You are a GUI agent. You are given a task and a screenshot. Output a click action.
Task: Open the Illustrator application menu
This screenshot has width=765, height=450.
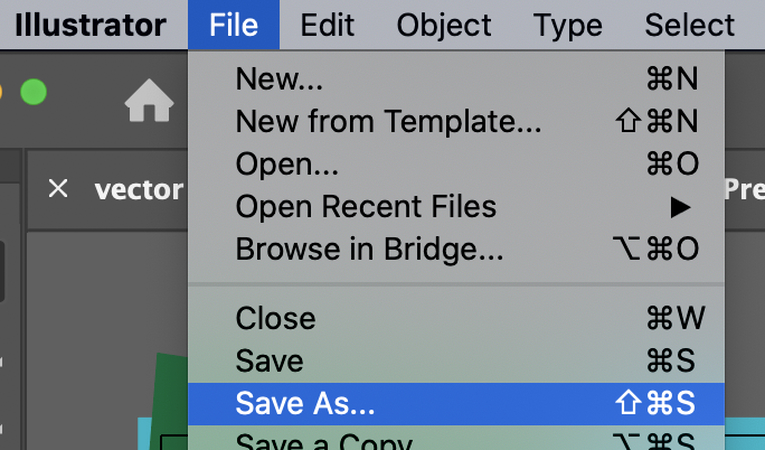[x=90, y=25]
